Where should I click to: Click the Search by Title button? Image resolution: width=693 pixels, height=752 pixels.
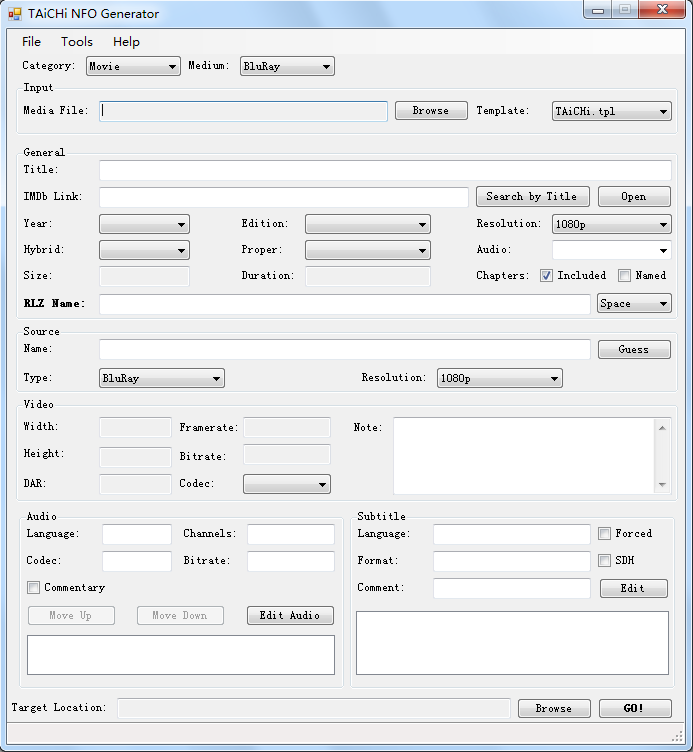pyautogui.click(x=532, y=197)
